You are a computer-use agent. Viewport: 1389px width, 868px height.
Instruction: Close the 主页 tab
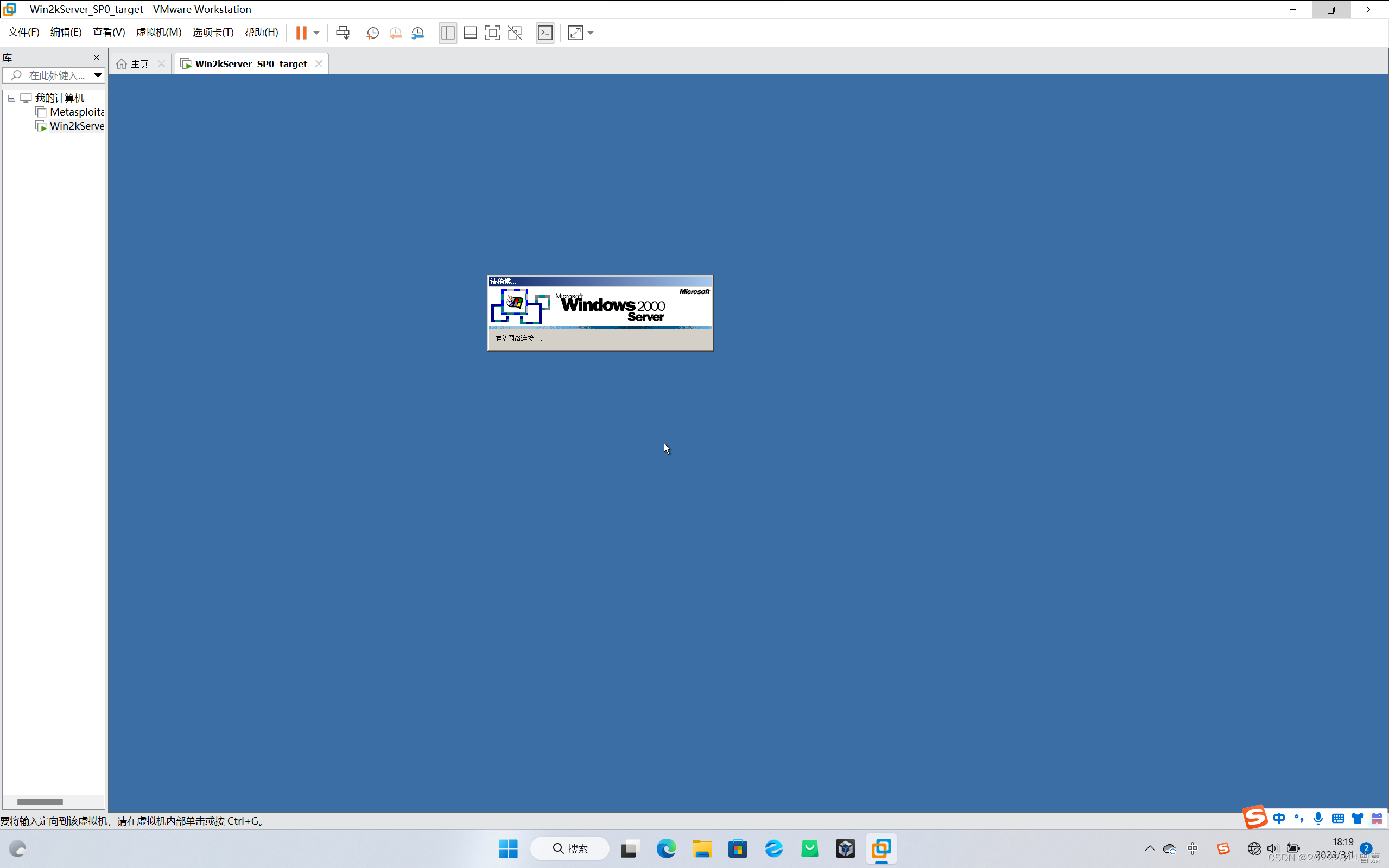(161, 63)
